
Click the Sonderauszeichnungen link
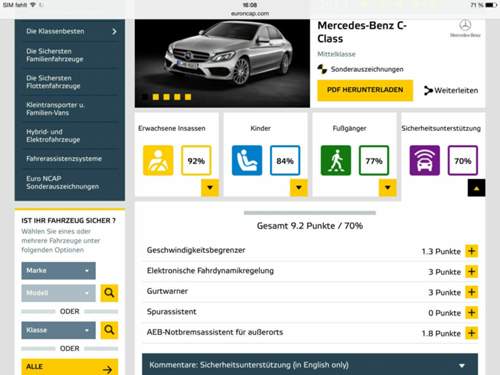click(x=367, y=69)
